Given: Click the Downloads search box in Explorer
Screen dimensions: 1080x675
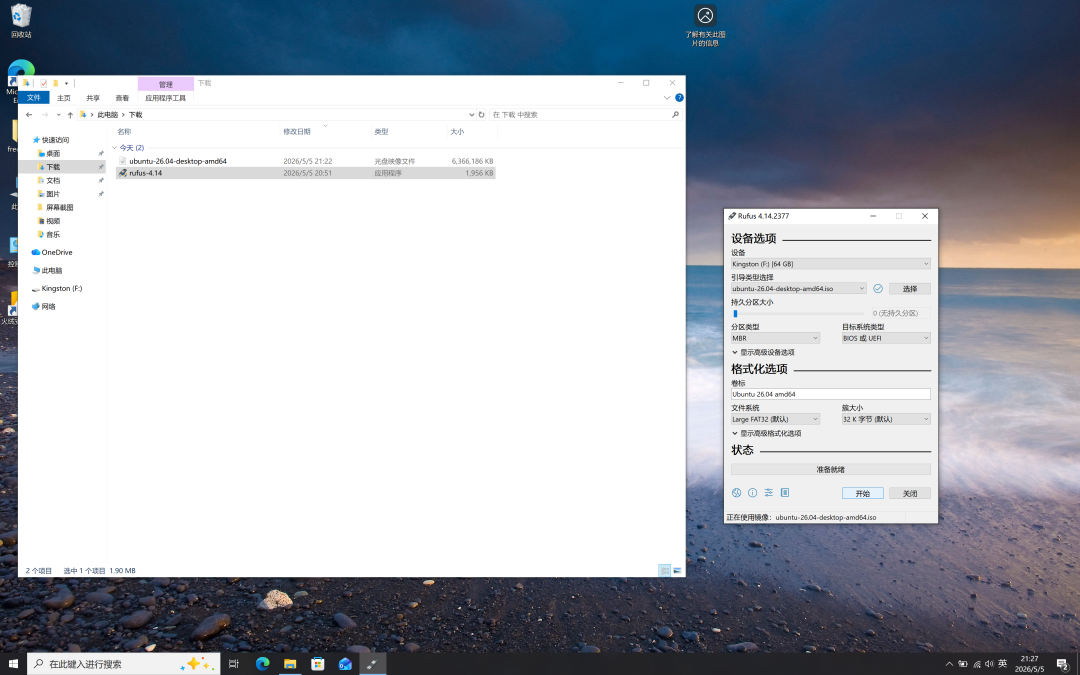Looking at the screenshot, I should coord(585,114).
